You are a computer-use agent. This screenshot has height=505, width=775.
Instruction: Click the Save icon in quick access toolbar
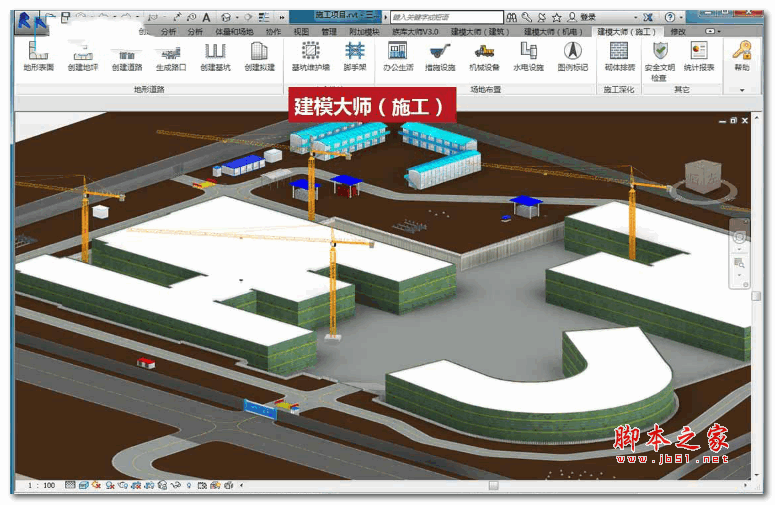pyautogui.click(x=65, y=18)
